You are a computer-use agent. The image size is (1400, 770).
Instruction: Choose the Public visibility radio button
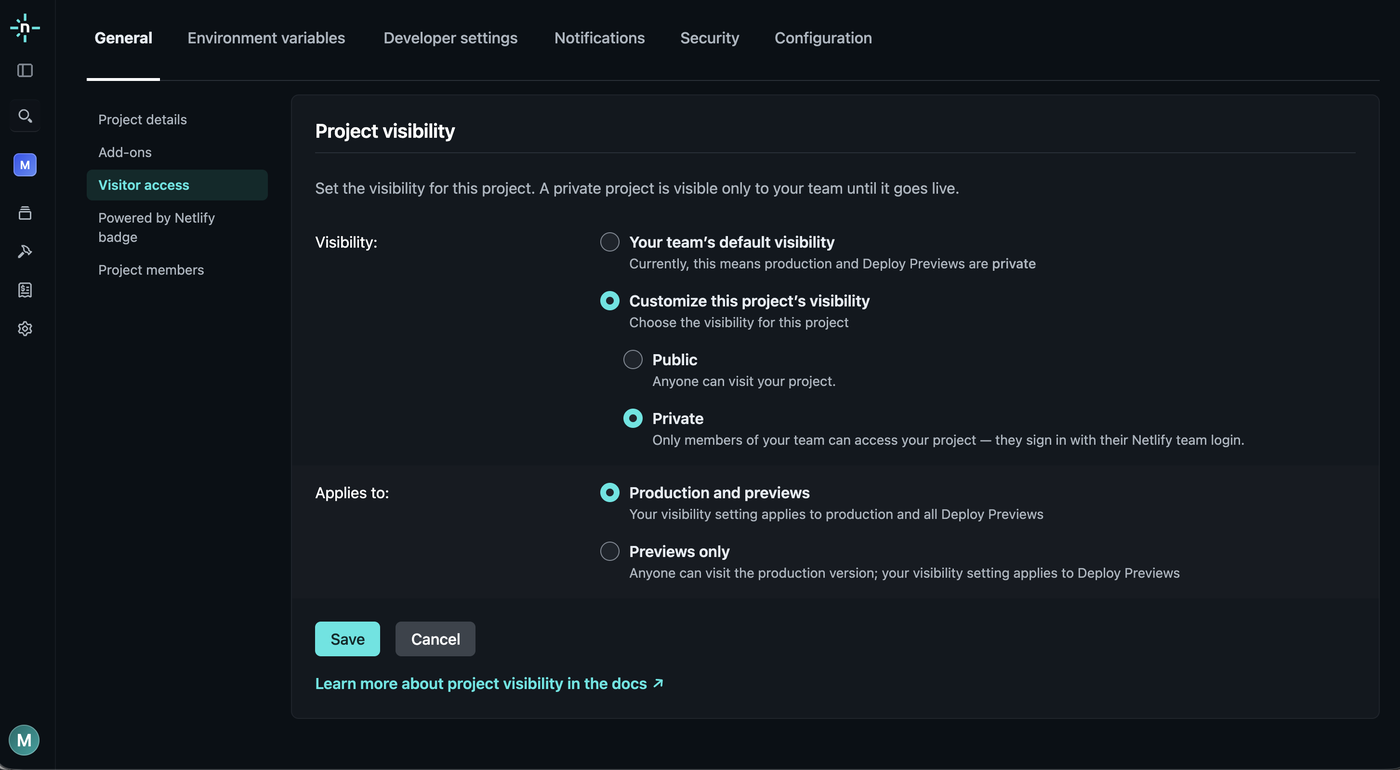[633, 360]
